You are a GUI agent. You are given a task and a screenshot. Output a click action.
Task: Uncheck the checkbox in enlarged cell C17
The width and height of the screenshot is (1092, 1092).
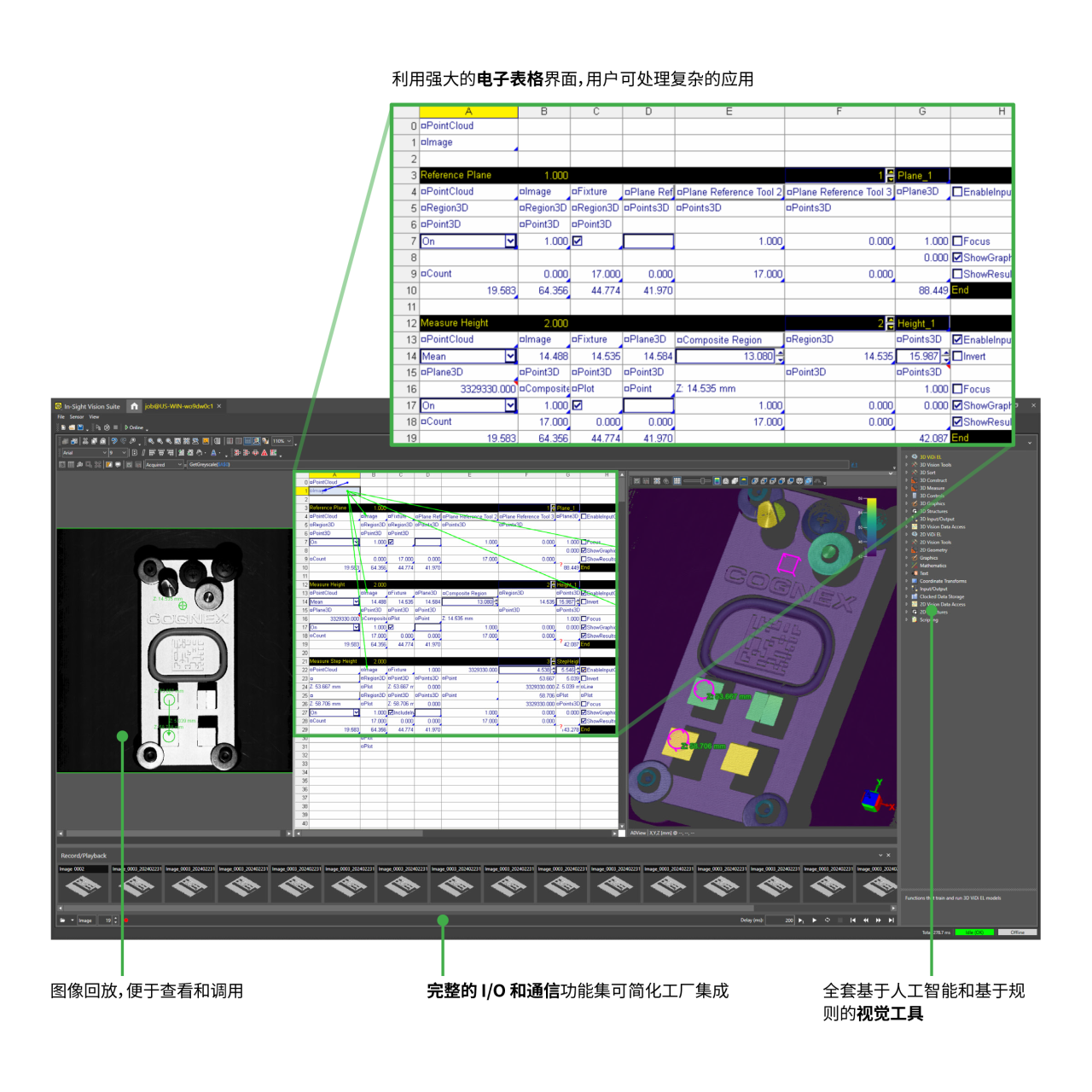click(x=578, y=406)
